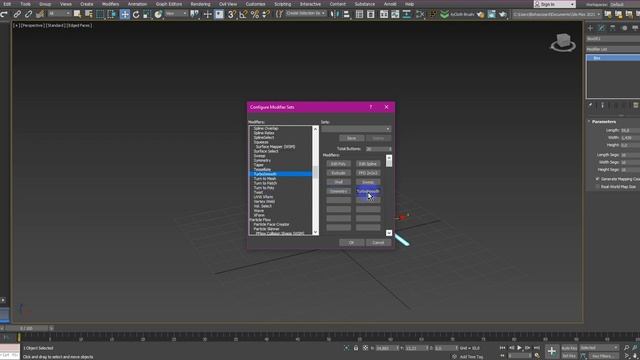Viewport: 640px width, 360px height.
Task: Click the Length parameter field
Action: pyautogui.click(x=630, y=130)
